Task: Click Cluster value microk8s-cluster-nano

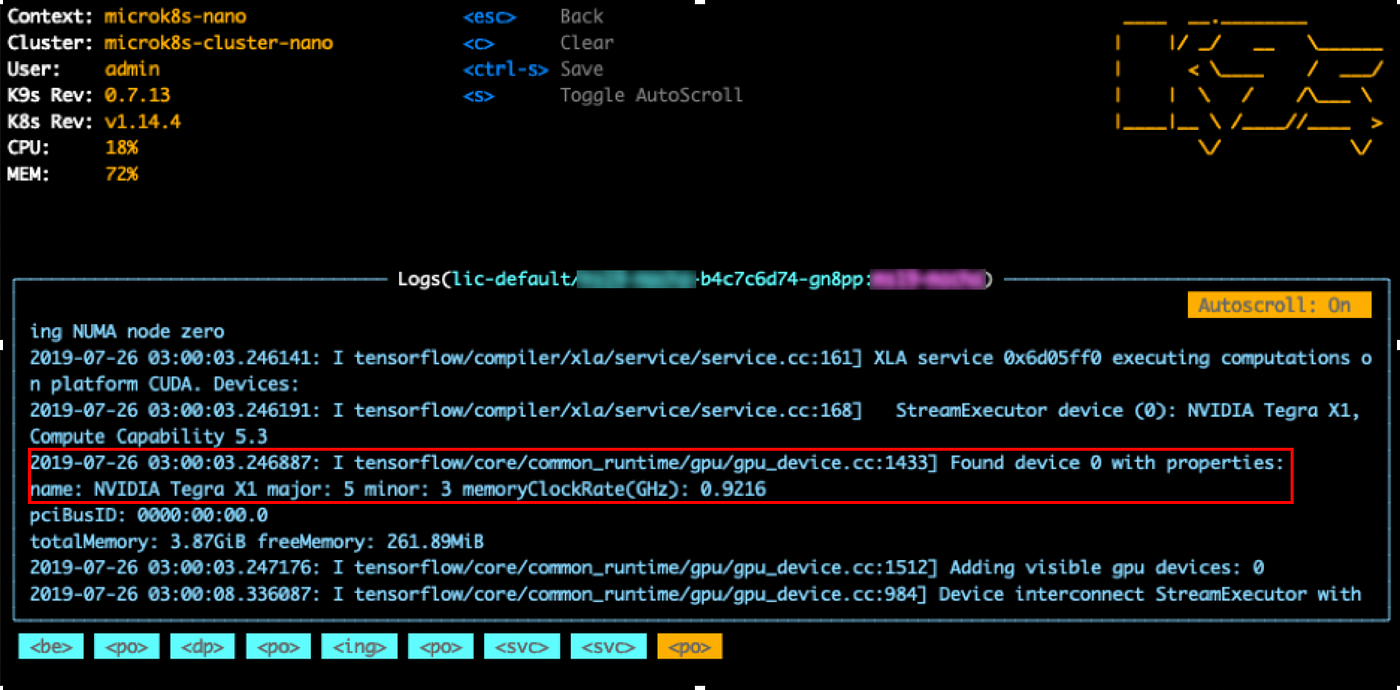Action: [219, 43]
